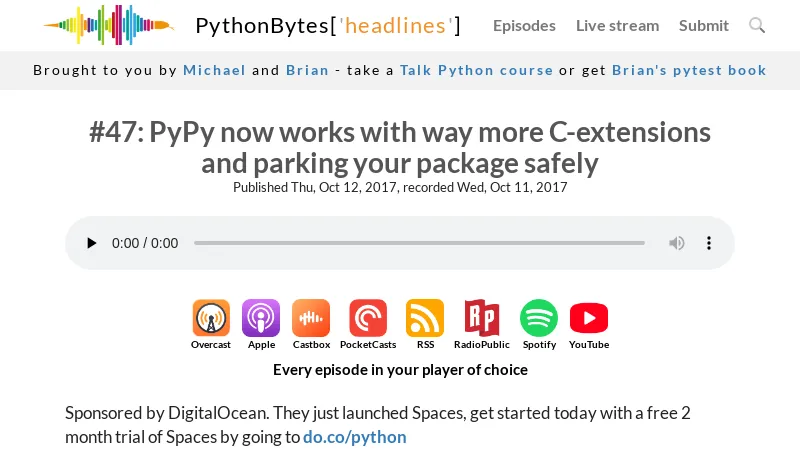Click the search magnifier icon
800x450 pixels.
(x=757, y=25)
